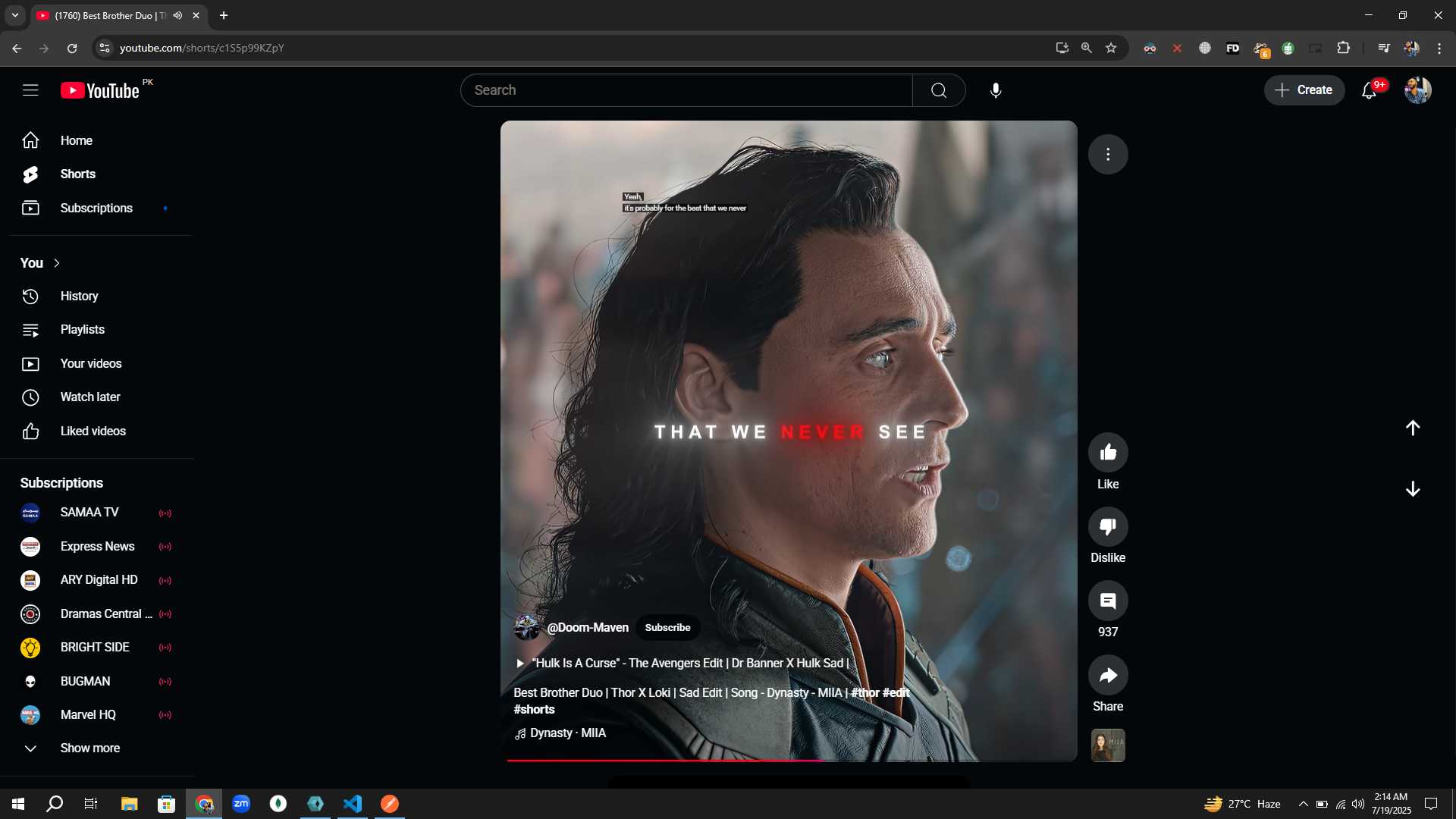
Task: Open BRIGHT SIDE channel
Action: [x=97, y=648]
